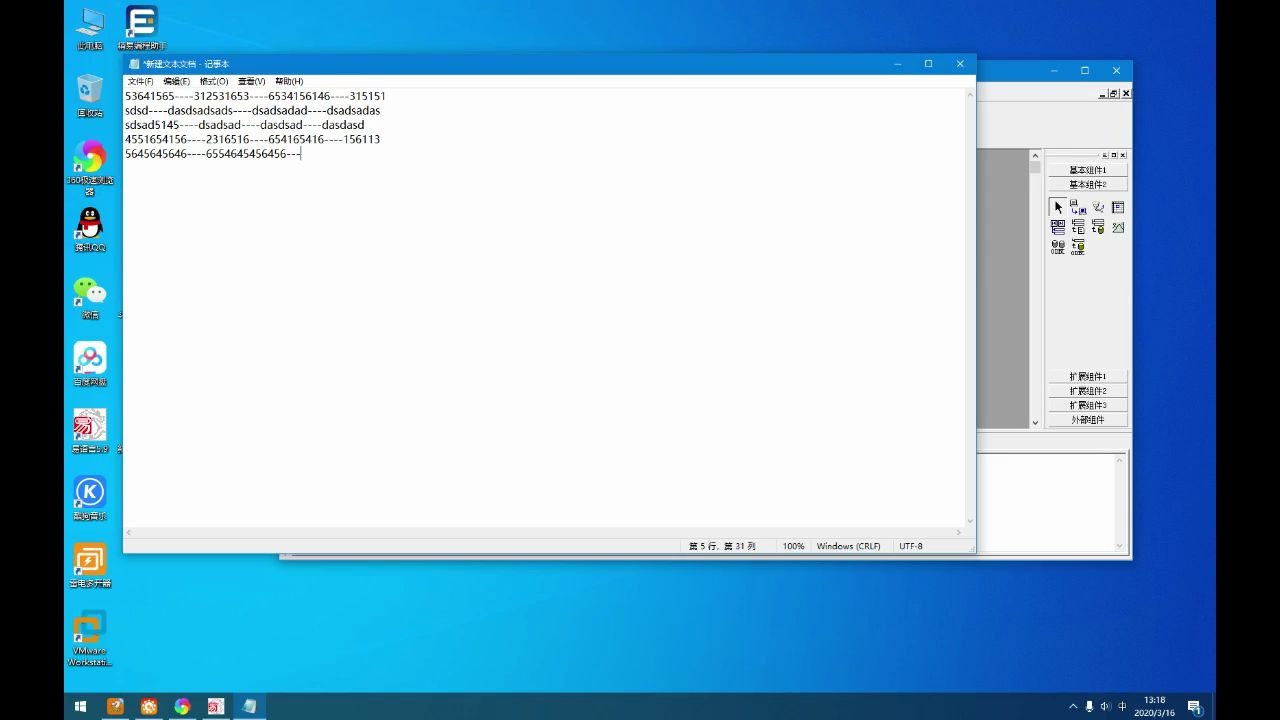Select the Recycle Bin desktop icon

[x=90, y=95]
